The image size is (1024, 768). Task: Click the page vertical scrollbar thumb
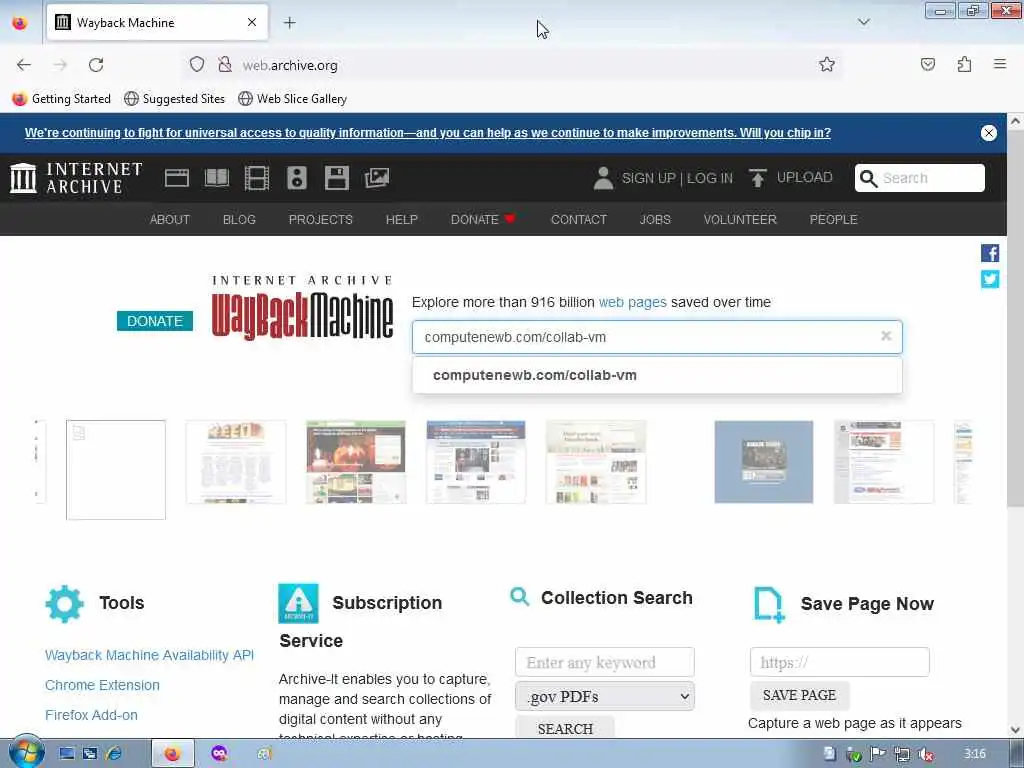(x=1015, y=317)
